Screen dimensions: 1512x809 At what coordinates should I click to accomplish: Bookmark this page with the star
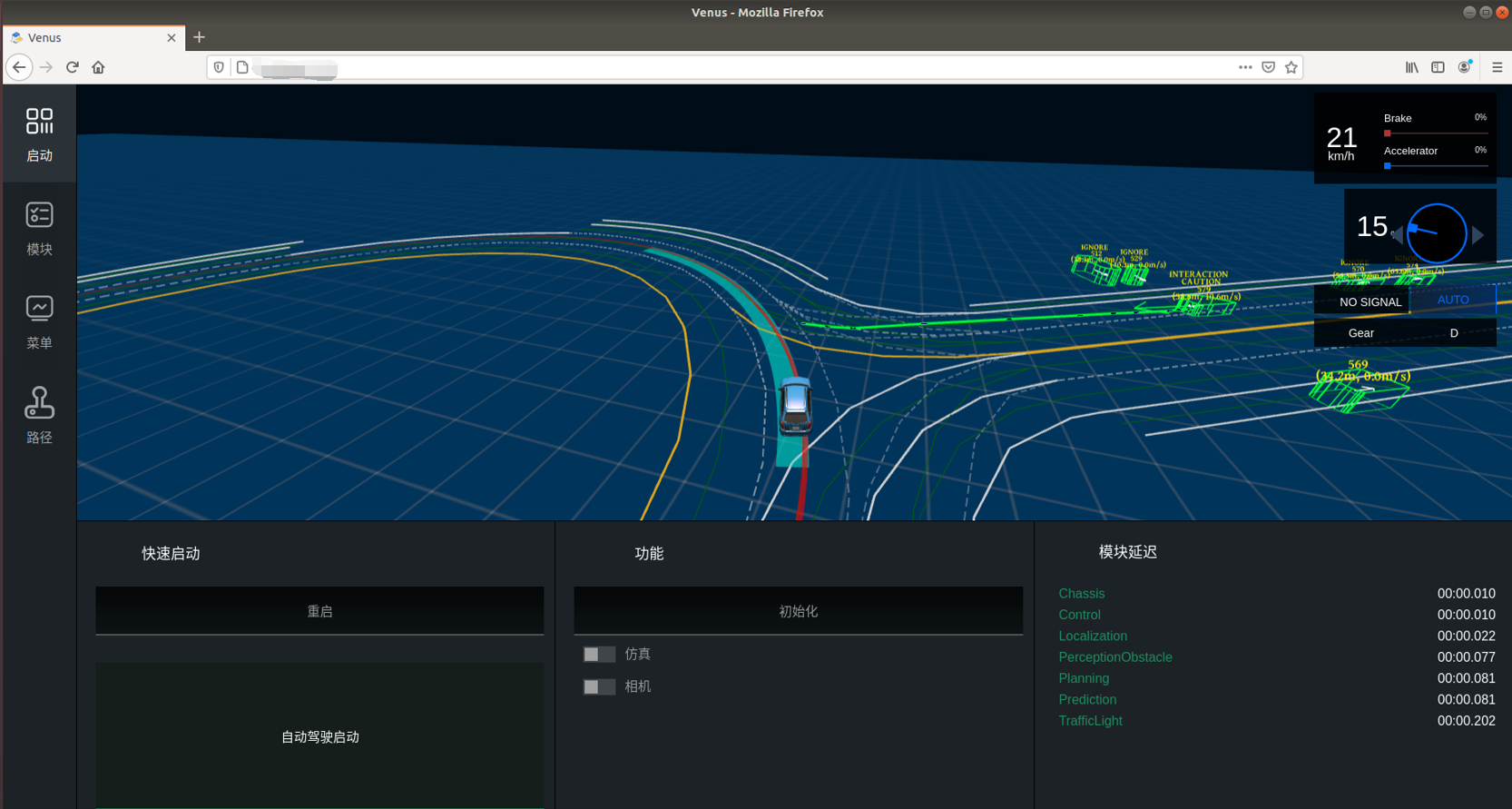point(1291,67)
